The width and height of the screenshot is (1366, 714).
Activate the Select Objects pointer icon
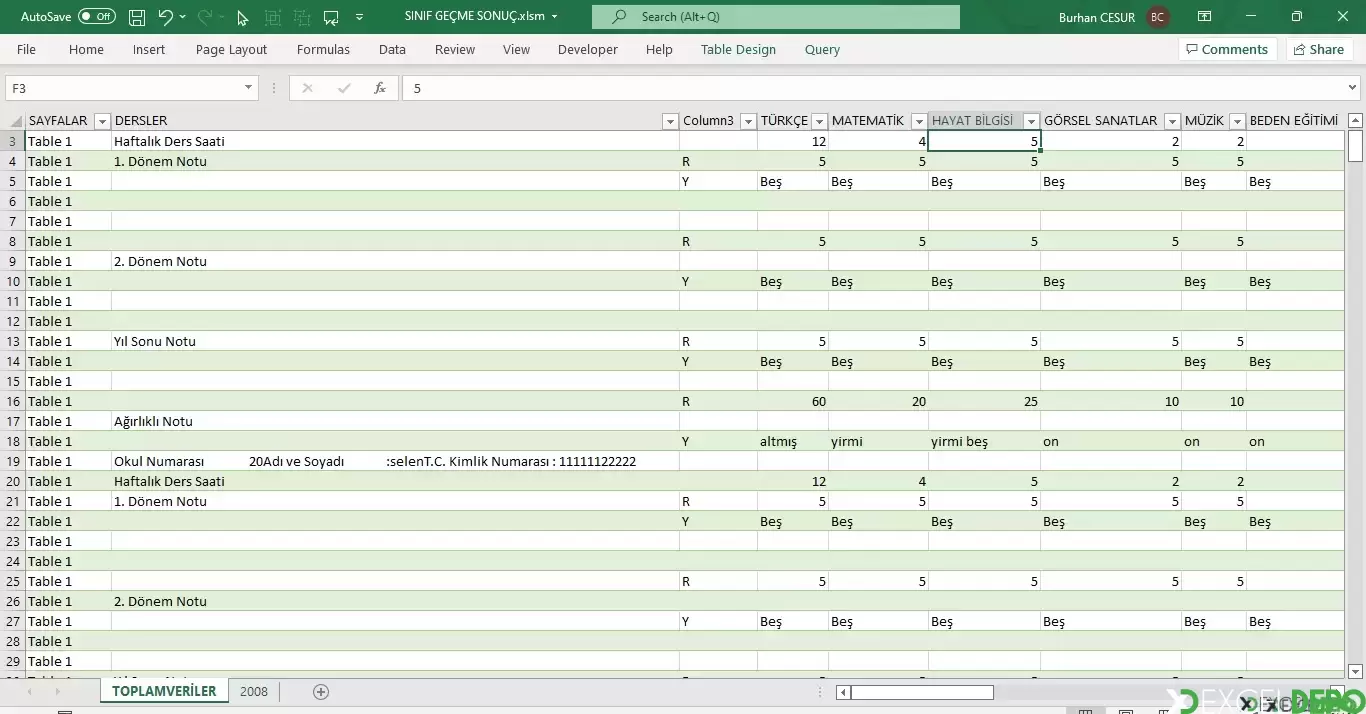243,17
